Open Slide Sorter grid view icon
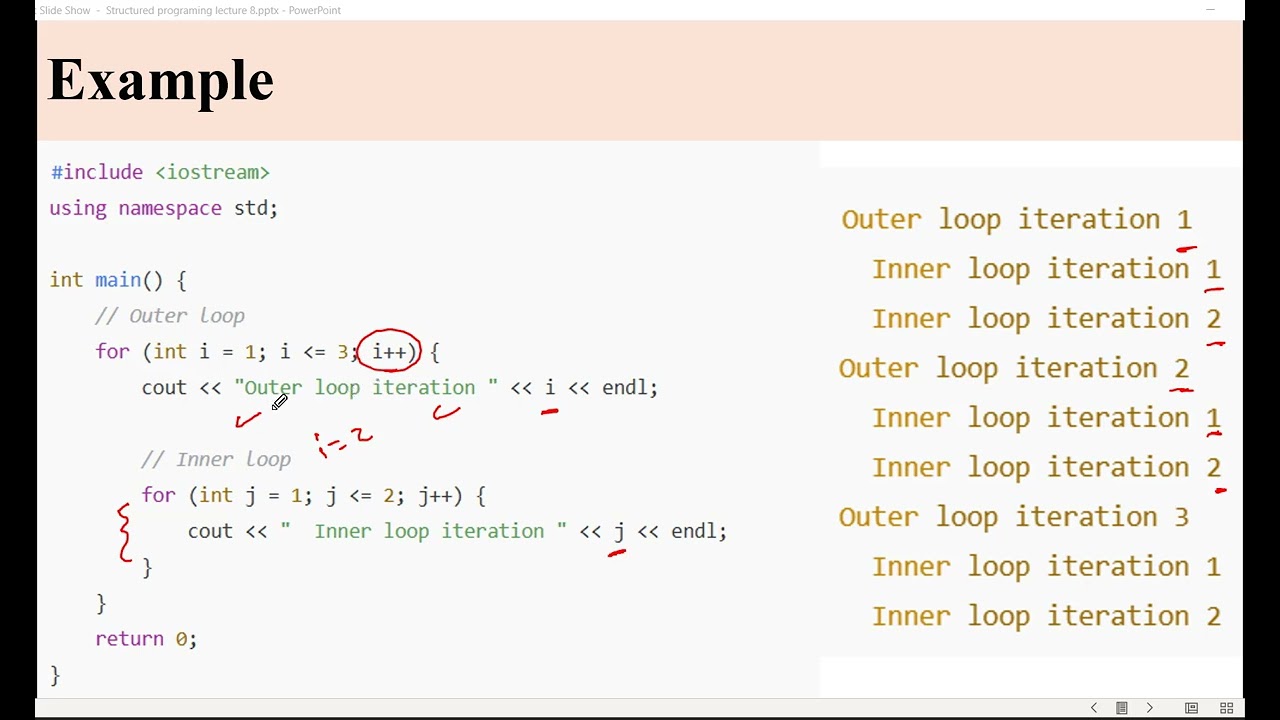Viewport: 1280px width, 720px height. (1226, 708)
